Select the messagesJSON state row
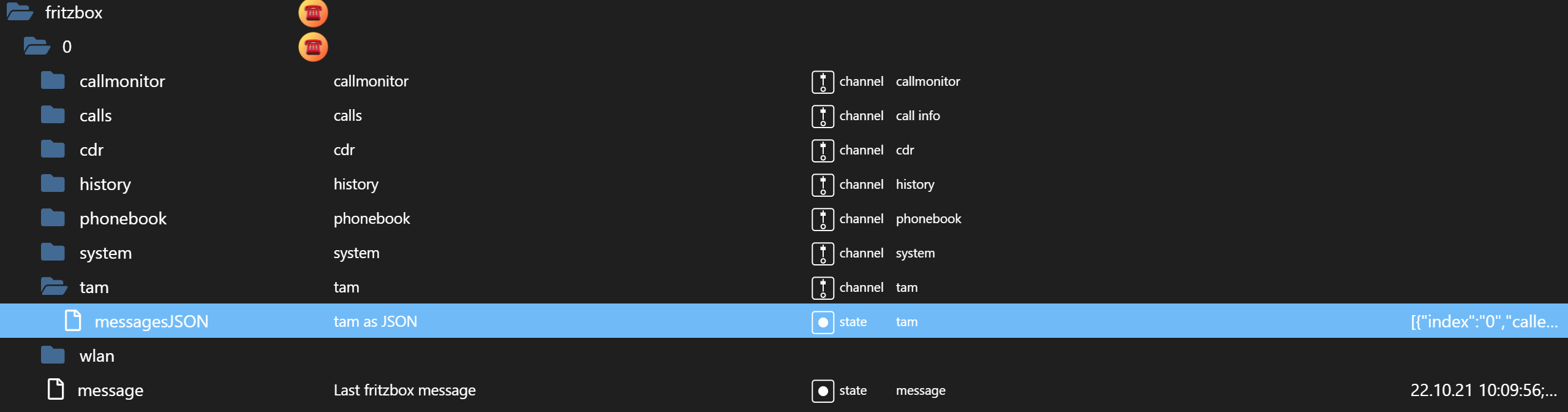Screen dimensions: 1568x412 pos(151,322)
